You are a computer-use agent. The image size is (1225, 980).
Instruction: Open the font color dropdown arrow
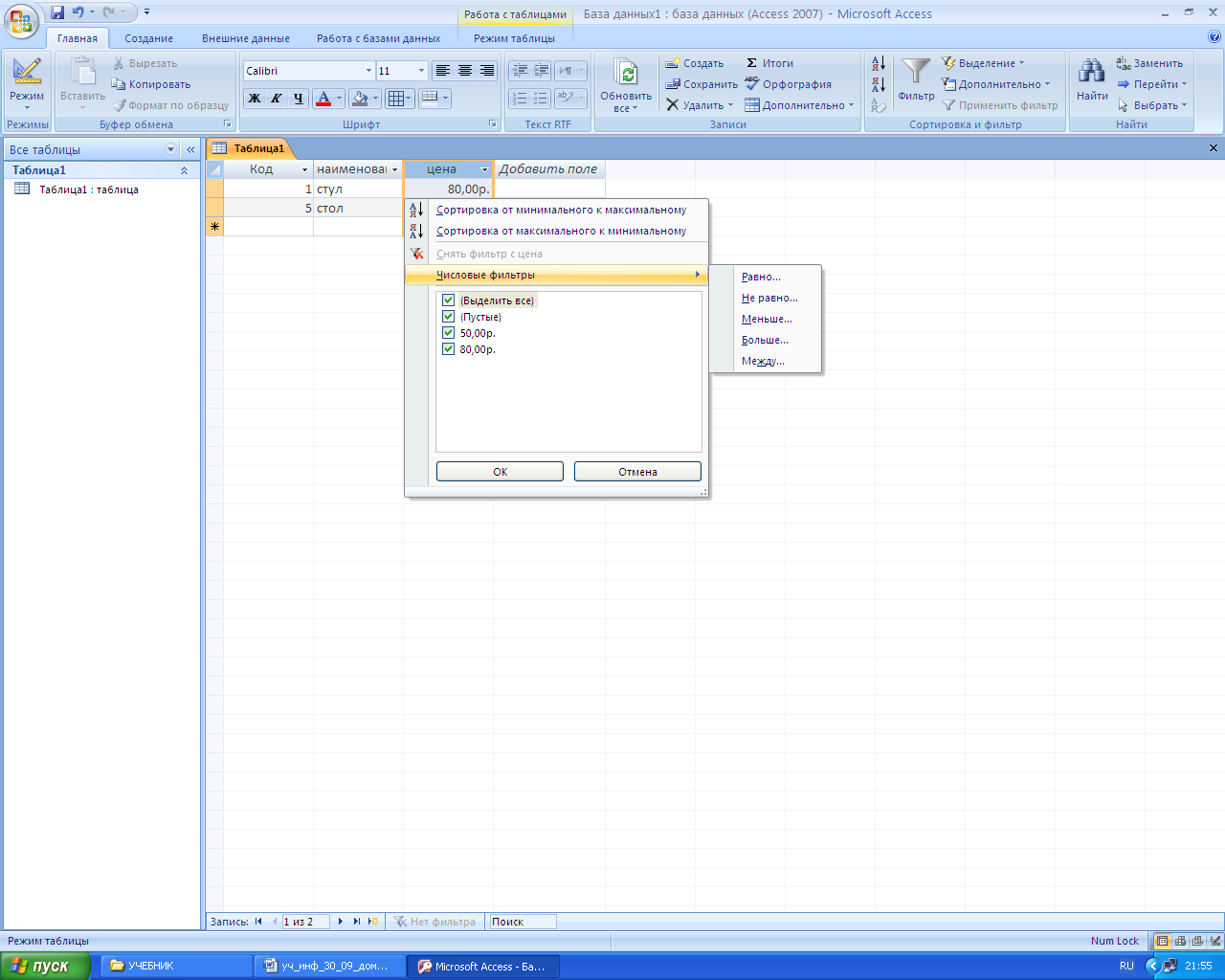tap(339, 98)
